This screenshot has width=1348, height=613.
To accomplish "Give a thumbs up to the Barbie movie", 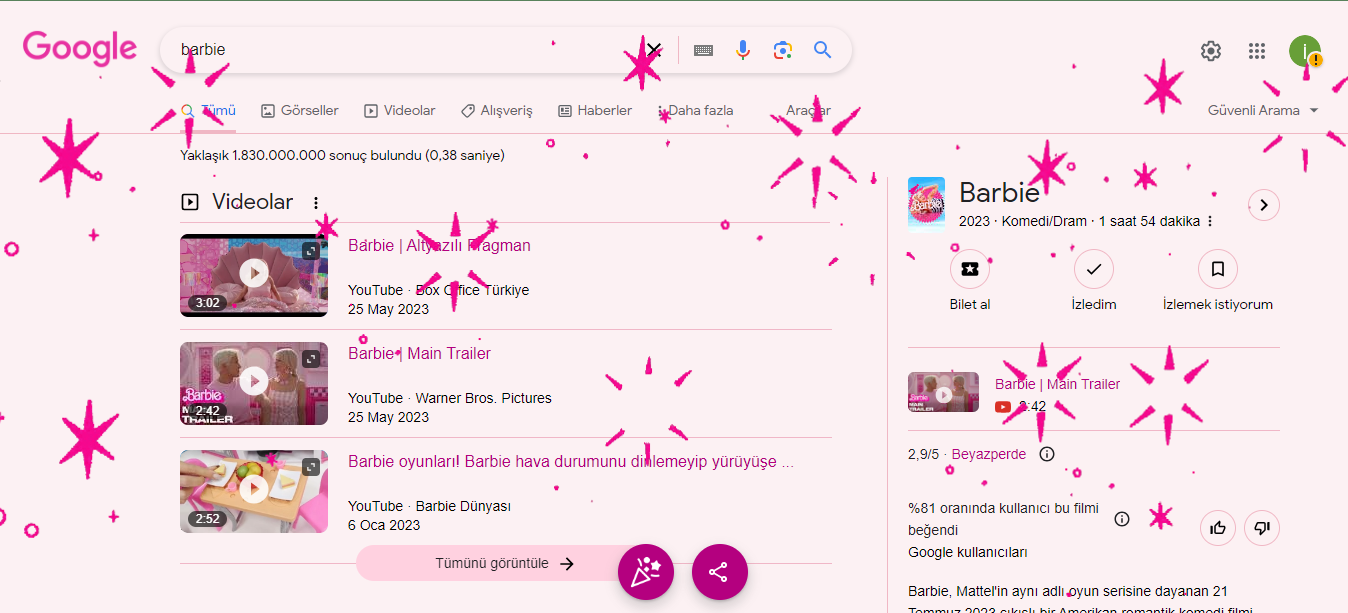I will click(1217, 528).
